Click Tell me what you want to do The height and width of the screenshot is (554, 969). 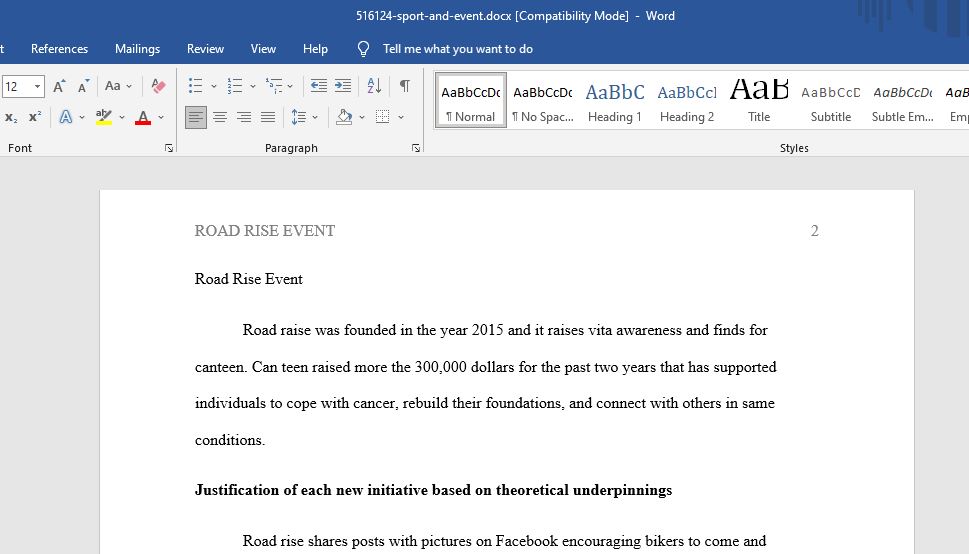pos(457,49)
